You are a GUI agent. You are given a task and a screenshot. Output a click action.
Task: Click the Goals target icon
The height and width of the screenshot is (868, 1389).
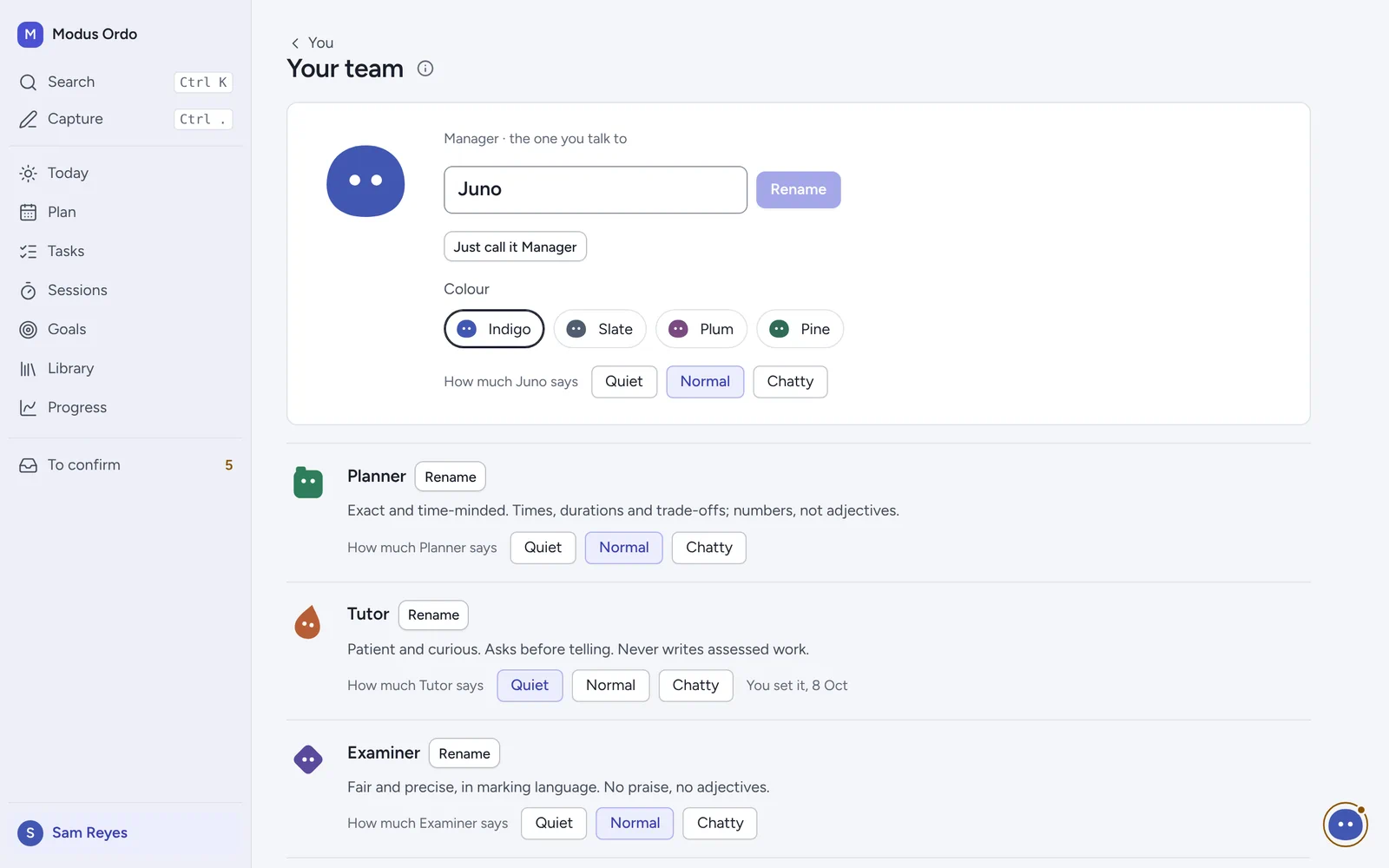pyautogui.click(x=29, y=330)
